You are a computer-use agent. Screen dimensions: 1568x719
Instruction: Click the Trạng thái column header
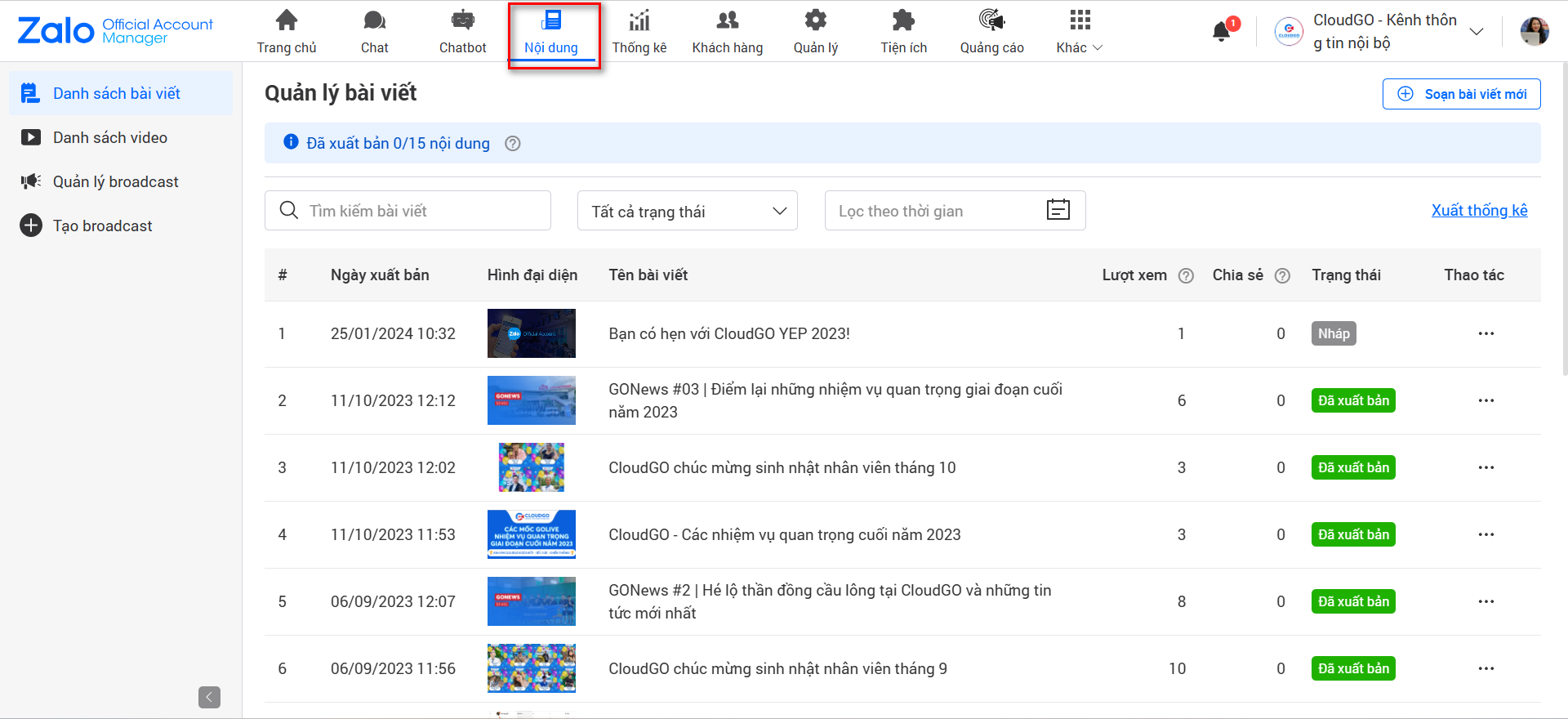pos(1346,275)
